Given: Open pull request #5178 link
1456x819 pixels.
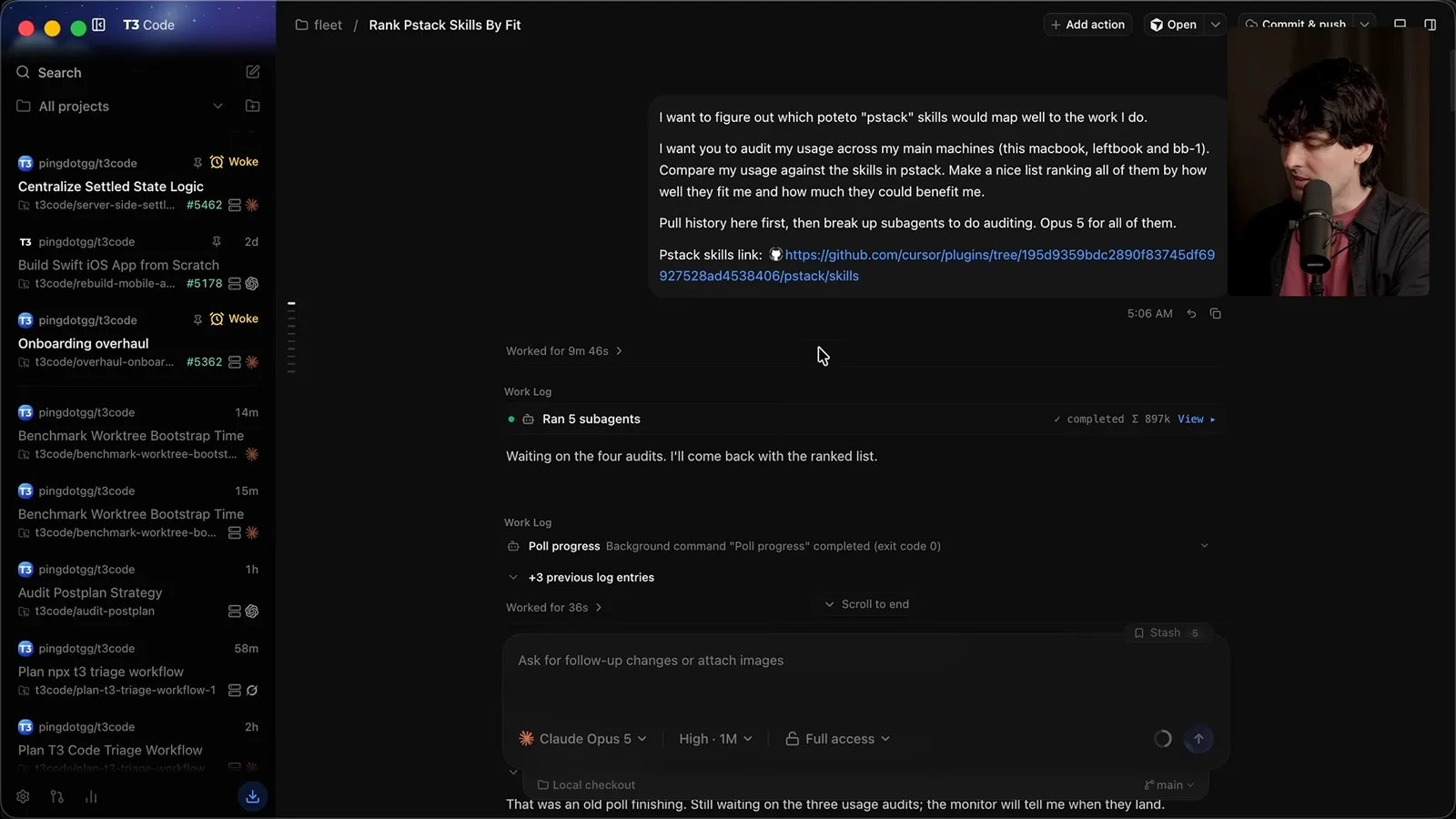Looking at the screenshot, I should (204, 284).
